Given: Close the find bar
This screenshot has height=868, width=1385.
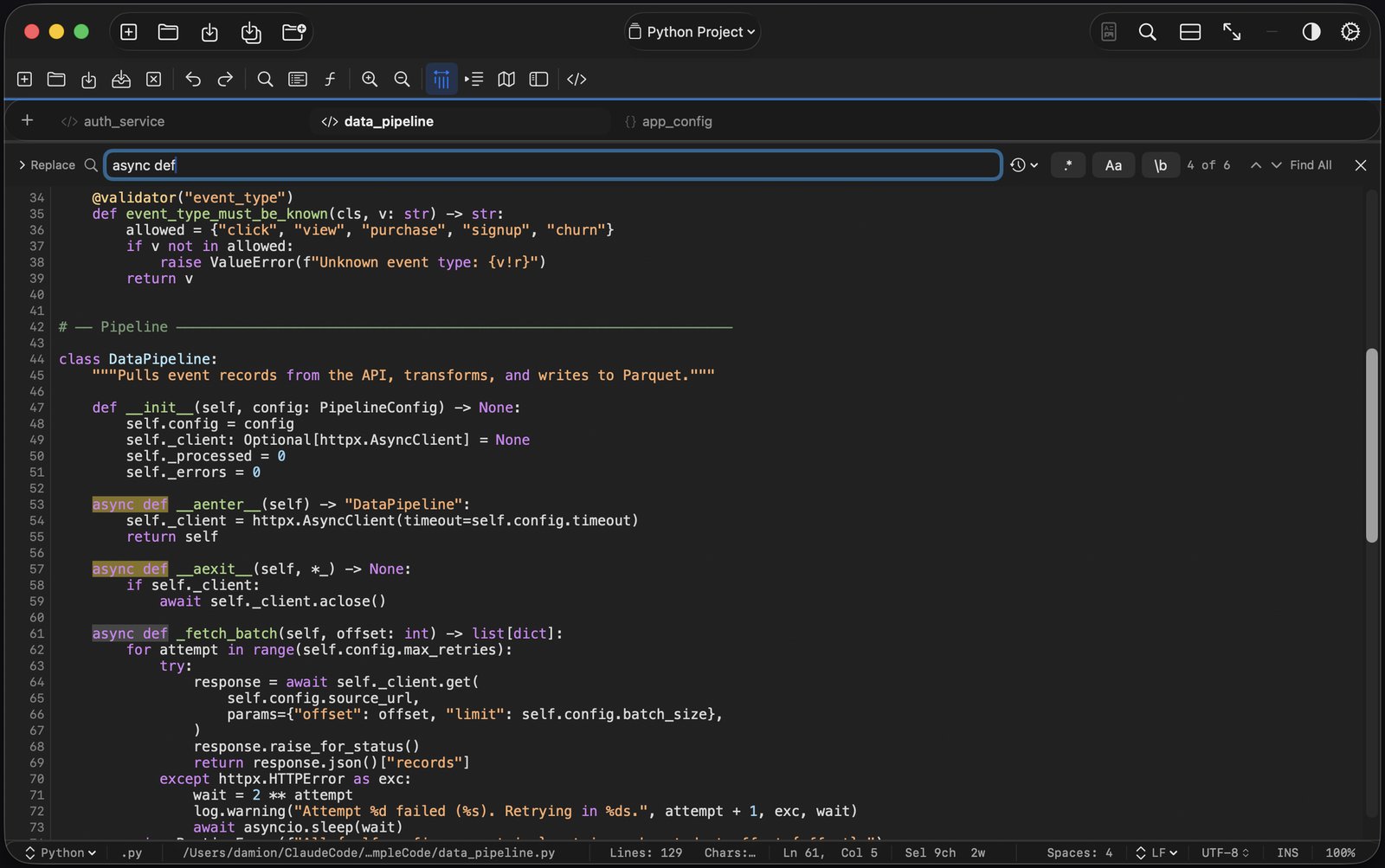Looking at the screenshot, I should point(1361,165).
